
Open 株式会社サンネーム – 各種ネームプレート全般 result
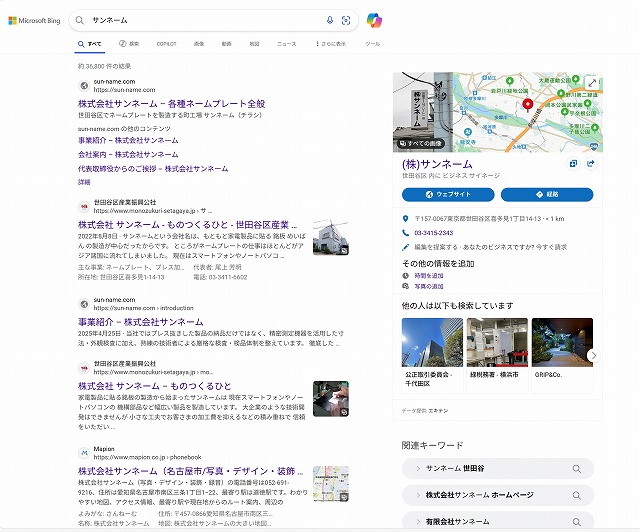(172, 103)
